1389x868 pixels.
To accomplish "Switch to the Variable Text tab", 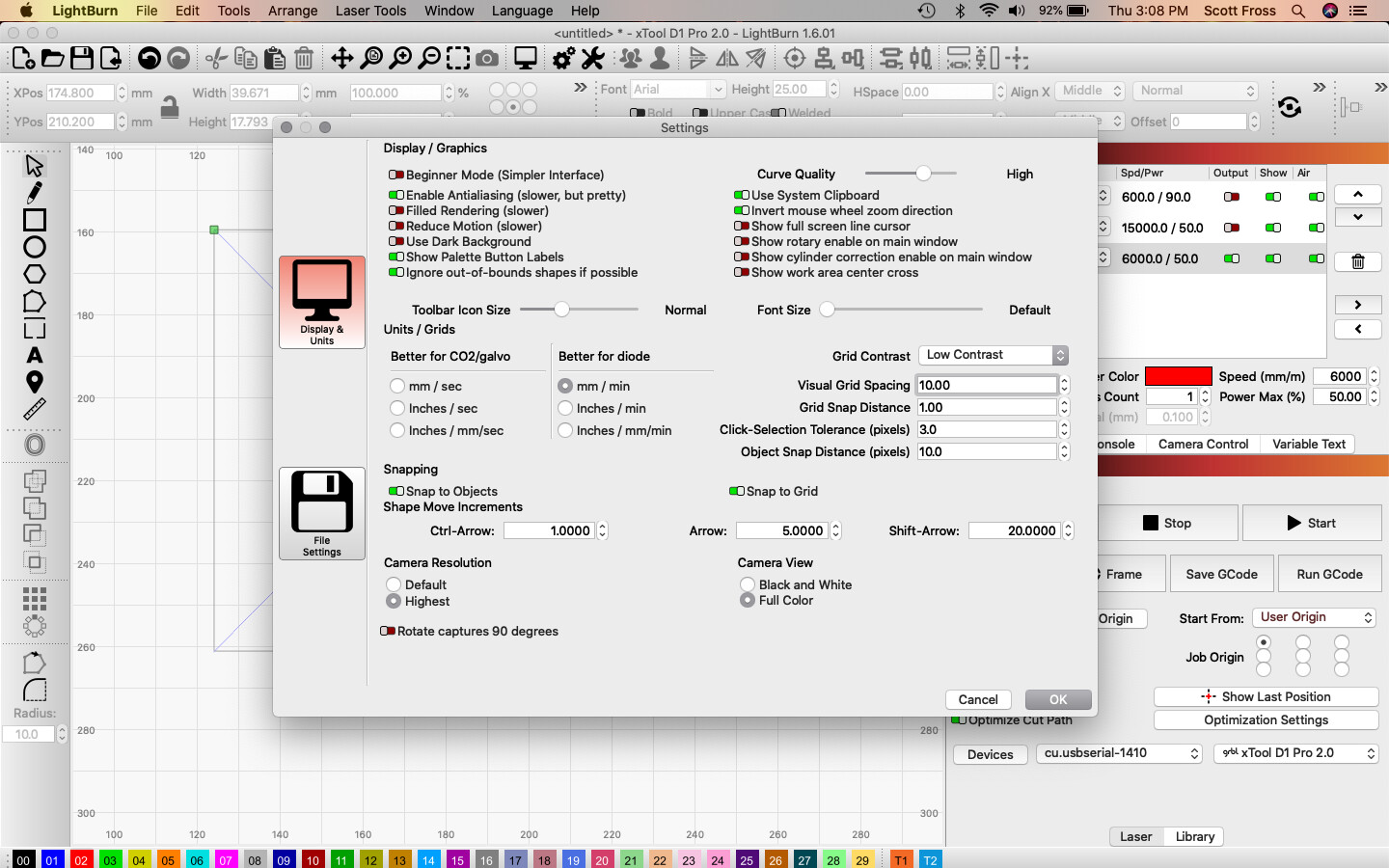I will pos(1308,444).
